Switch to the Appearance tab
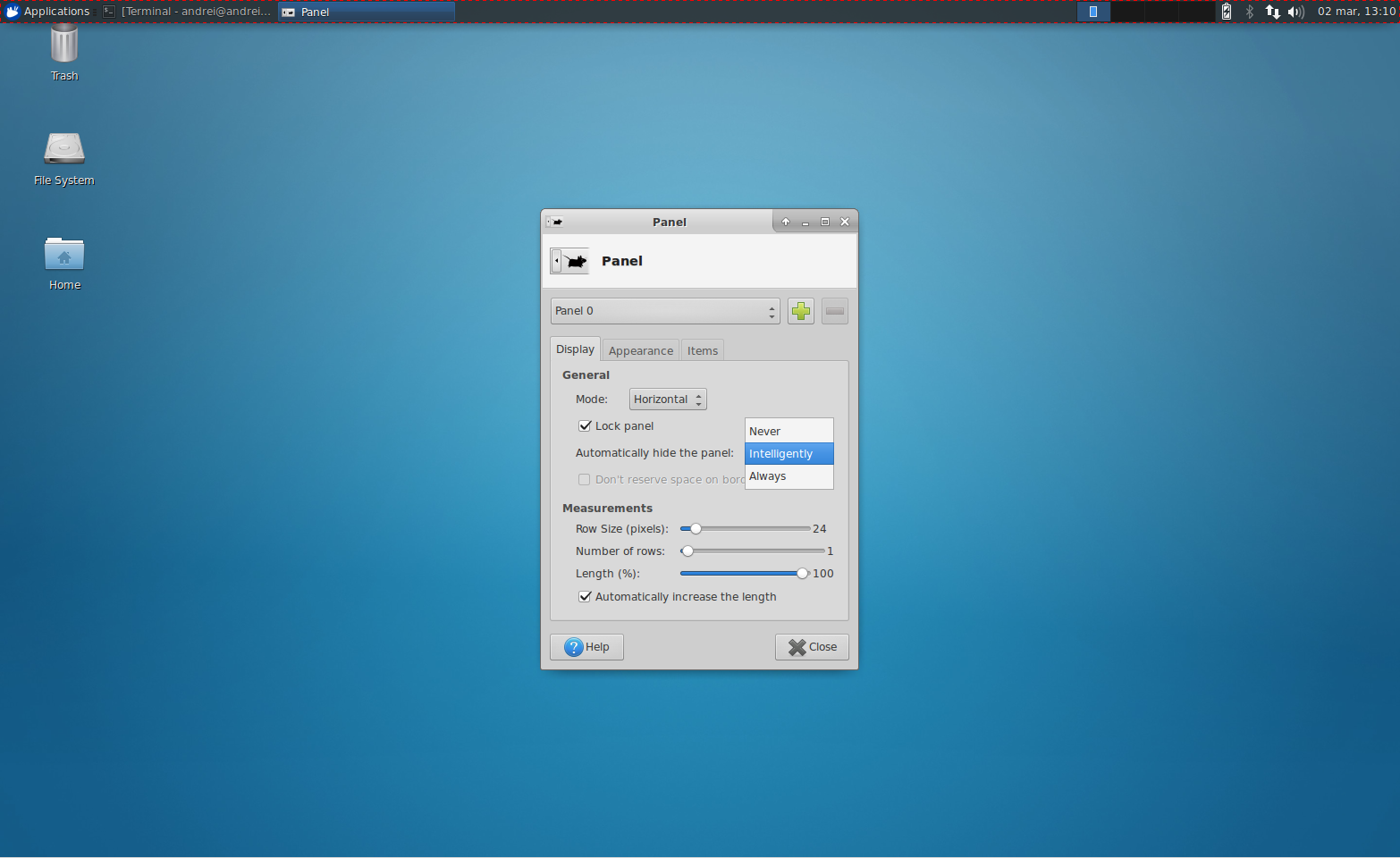The height and width of the screenshot is (858, 1400). [x=640, y=349]
